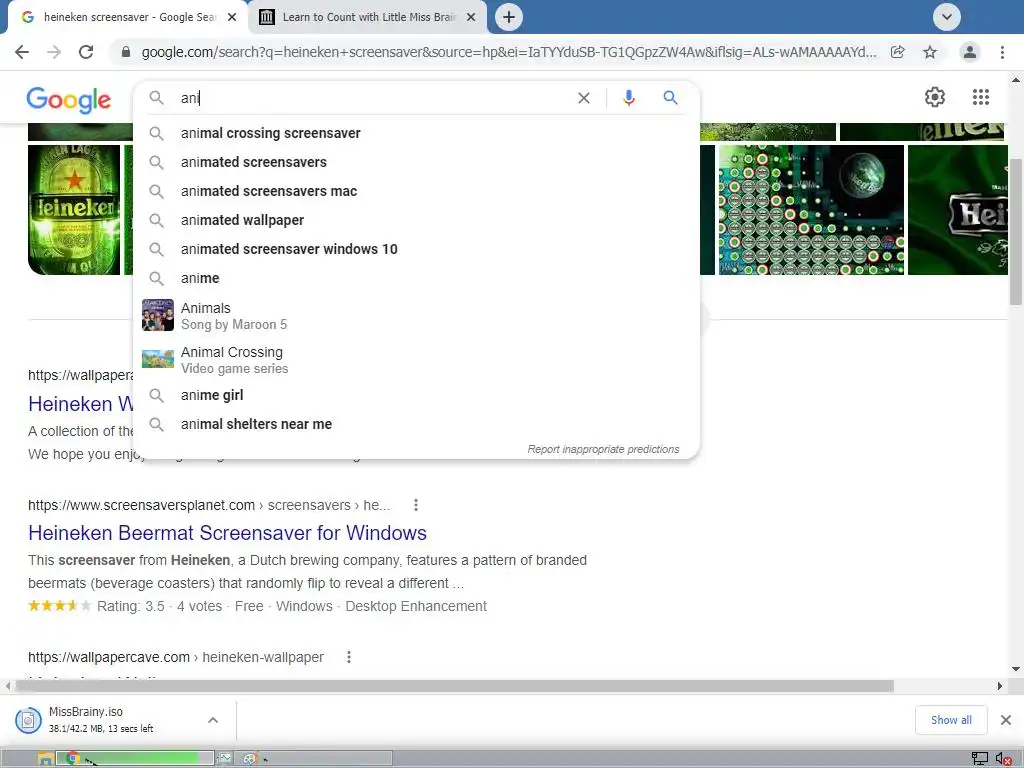
Task: Open network status tray icon
Action: [980, 758]
